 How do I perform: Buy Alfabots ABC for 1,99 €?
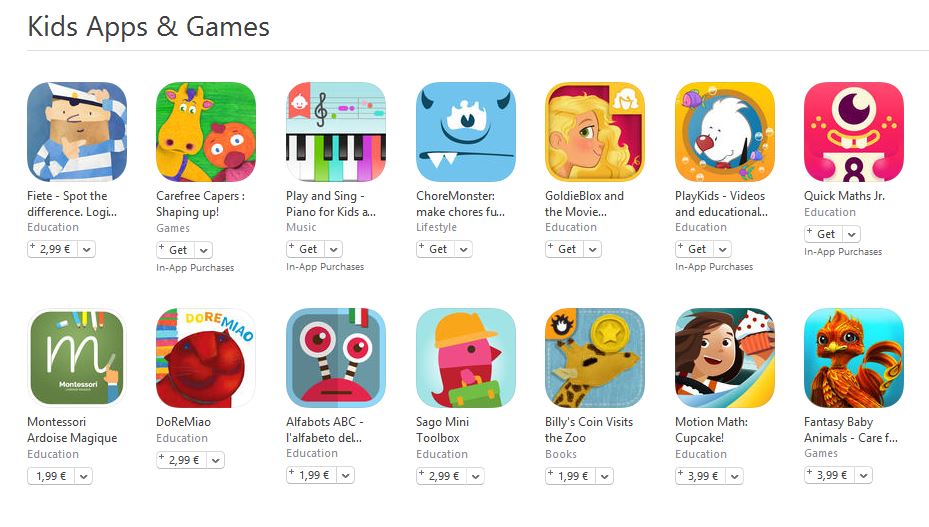click(x=313, y=475)
